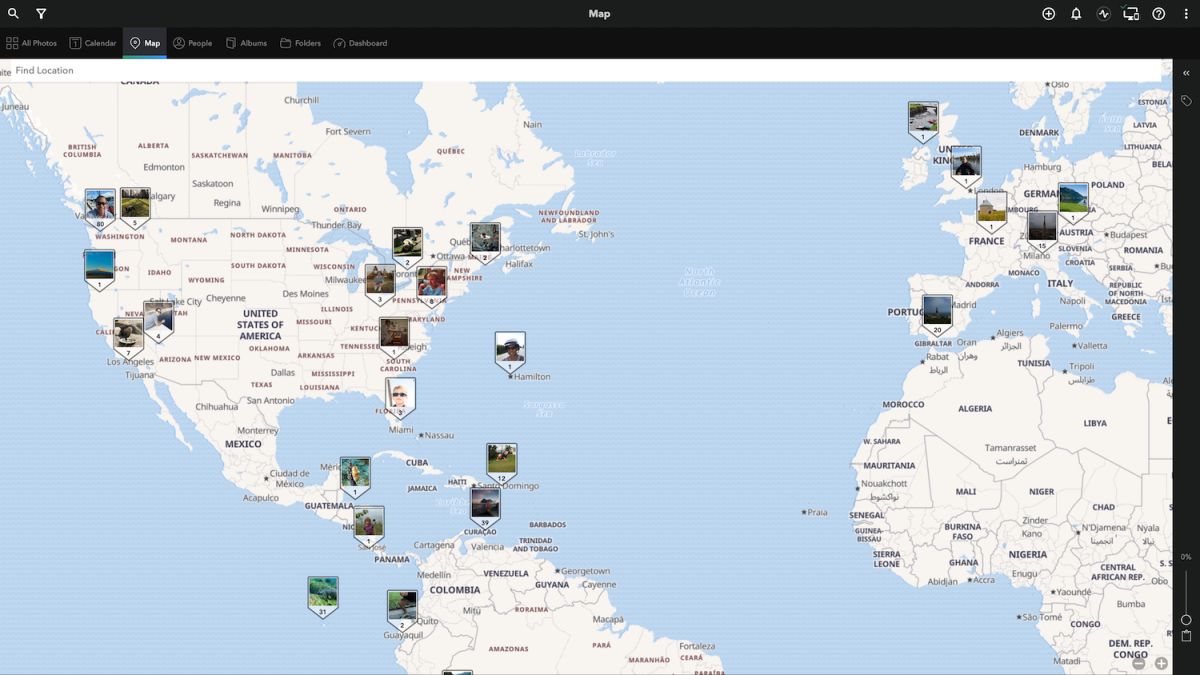Open the 2-photo marker near Toronto
The height and width of the screenshot is (675, 1200).
(407, 248)
